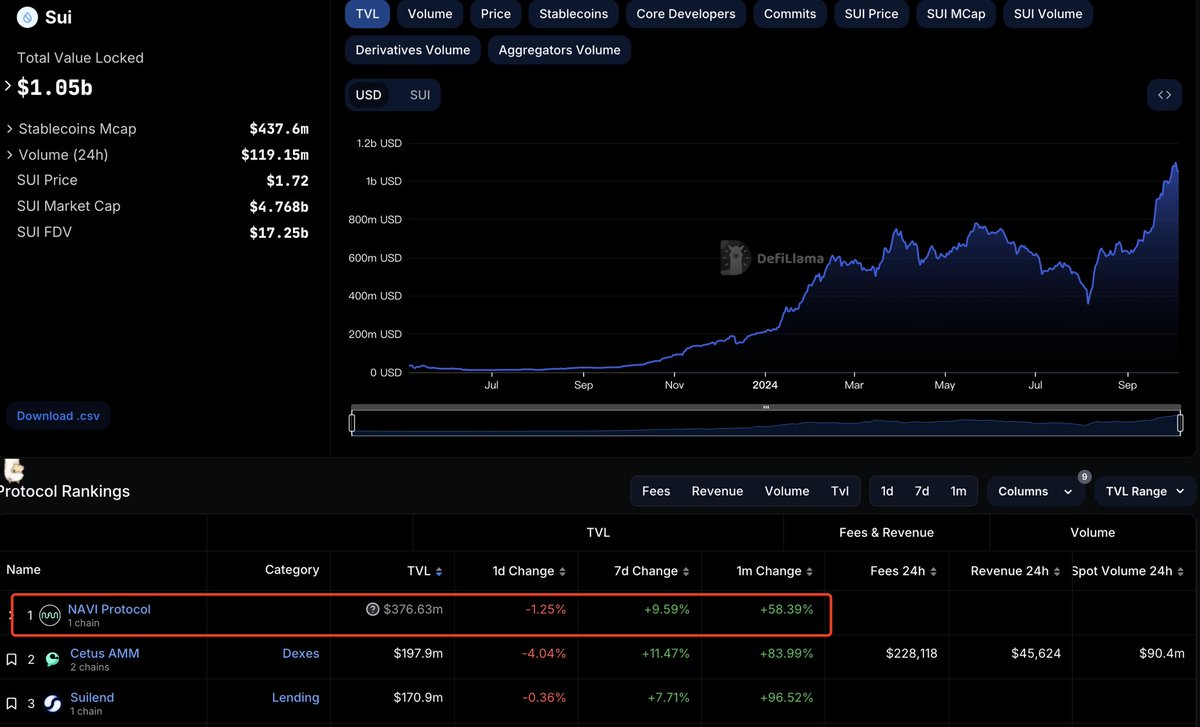Click the $228,118 fees cell
Image resolution: width=1200 pixels, height=727 pixels.
912,653
